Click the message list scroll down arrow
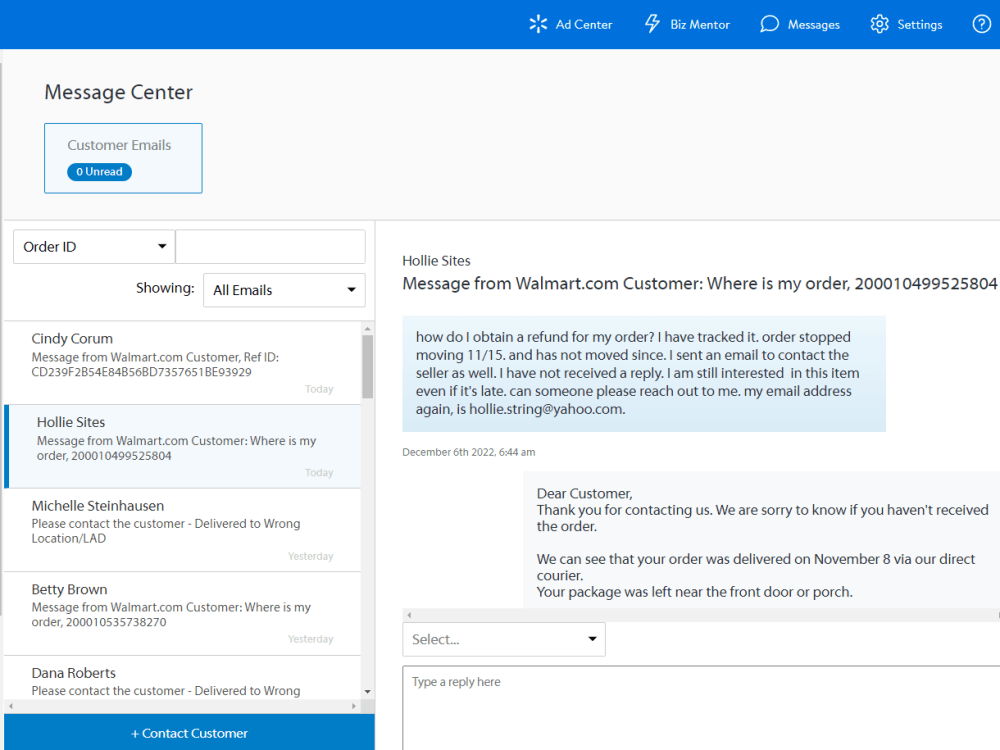Screen dimensions: 1000x750 [367, 691]
